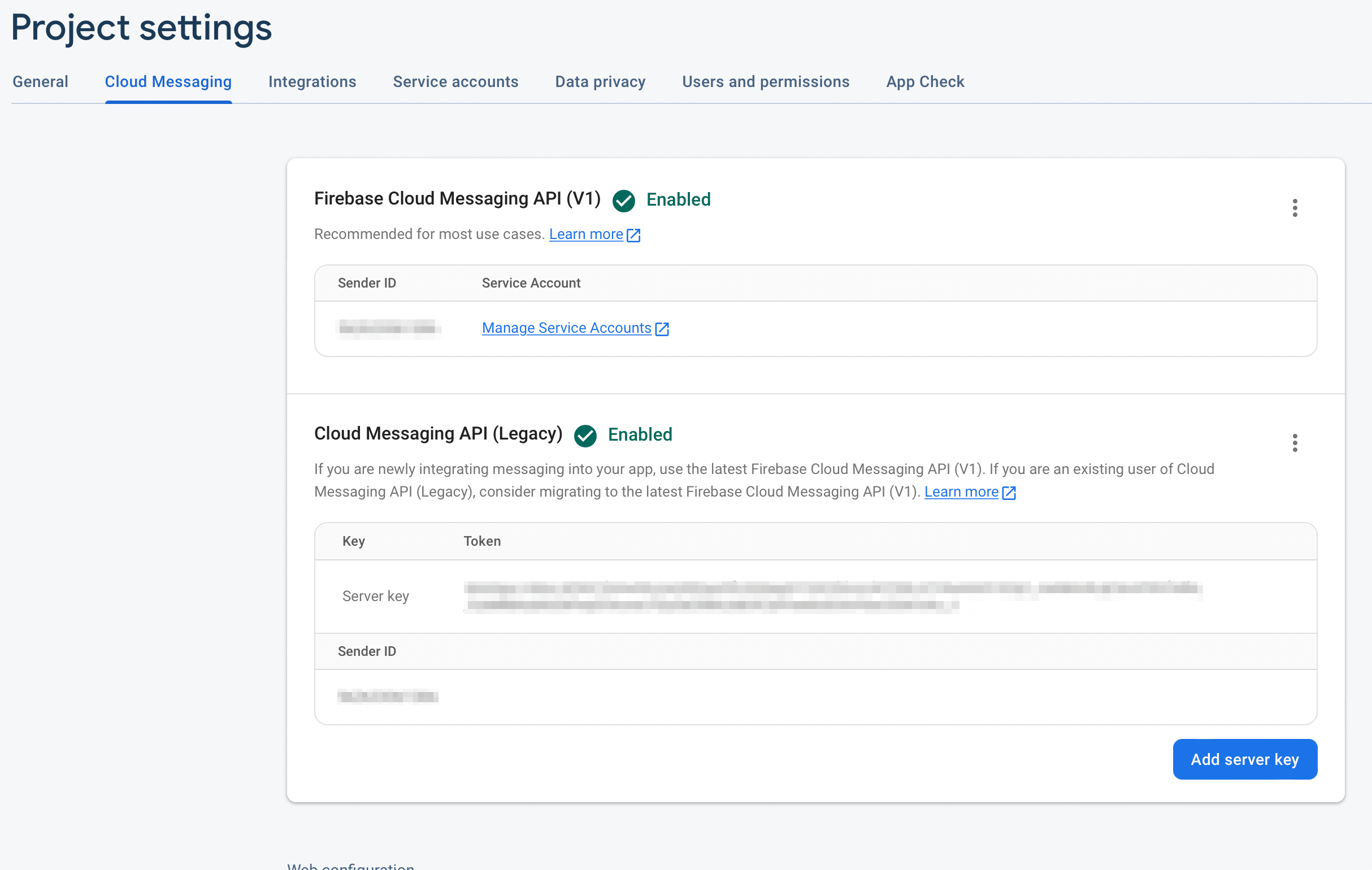1372x870 pixels.
Task: Click the Key column header
Action: pyautogui.click(x=353, y=541)
